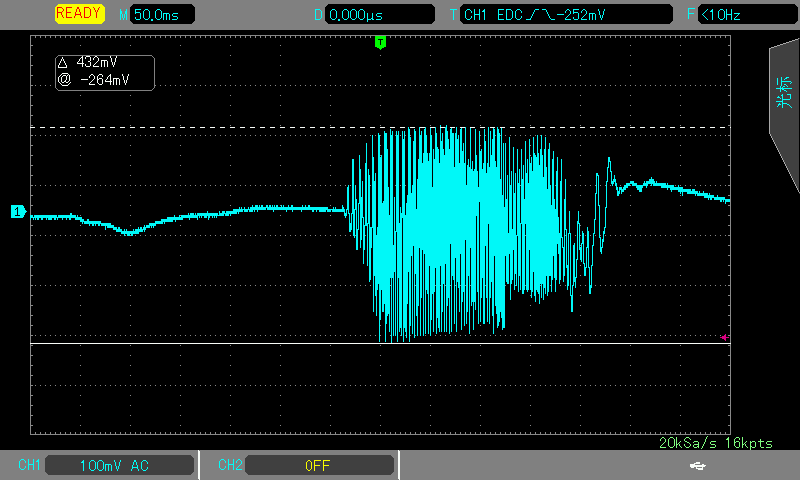Click the upper dashed horizontal cursor line

click(381, 128)
